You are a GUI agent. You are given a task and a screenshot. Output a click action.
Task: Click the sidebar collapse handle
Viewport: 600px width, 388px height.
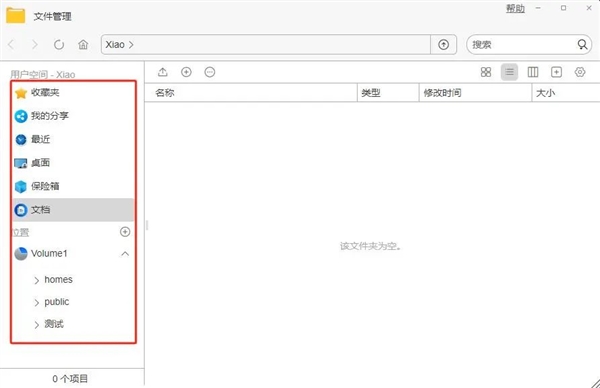(x=147, y=225)
